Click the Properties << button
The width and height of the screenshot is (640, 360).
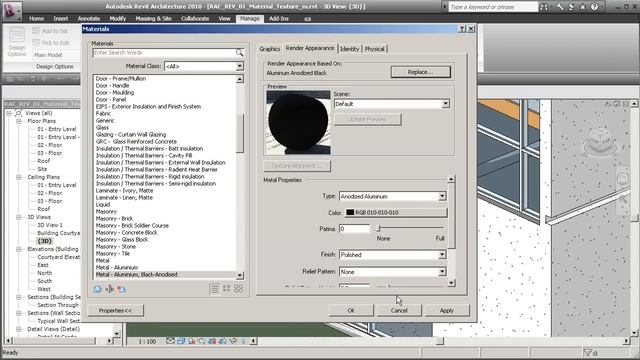[x=116, y=311]
